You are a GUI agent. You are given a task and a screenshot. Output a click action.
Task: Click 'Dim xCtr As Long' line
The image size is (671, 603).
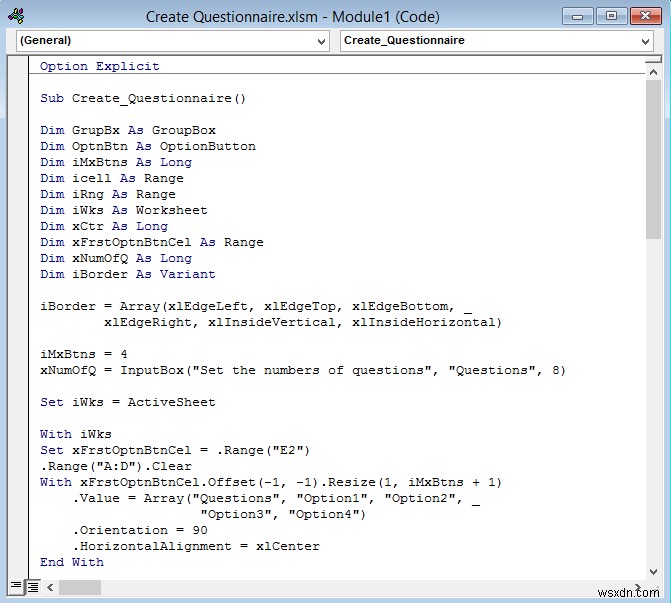(104, 226)
